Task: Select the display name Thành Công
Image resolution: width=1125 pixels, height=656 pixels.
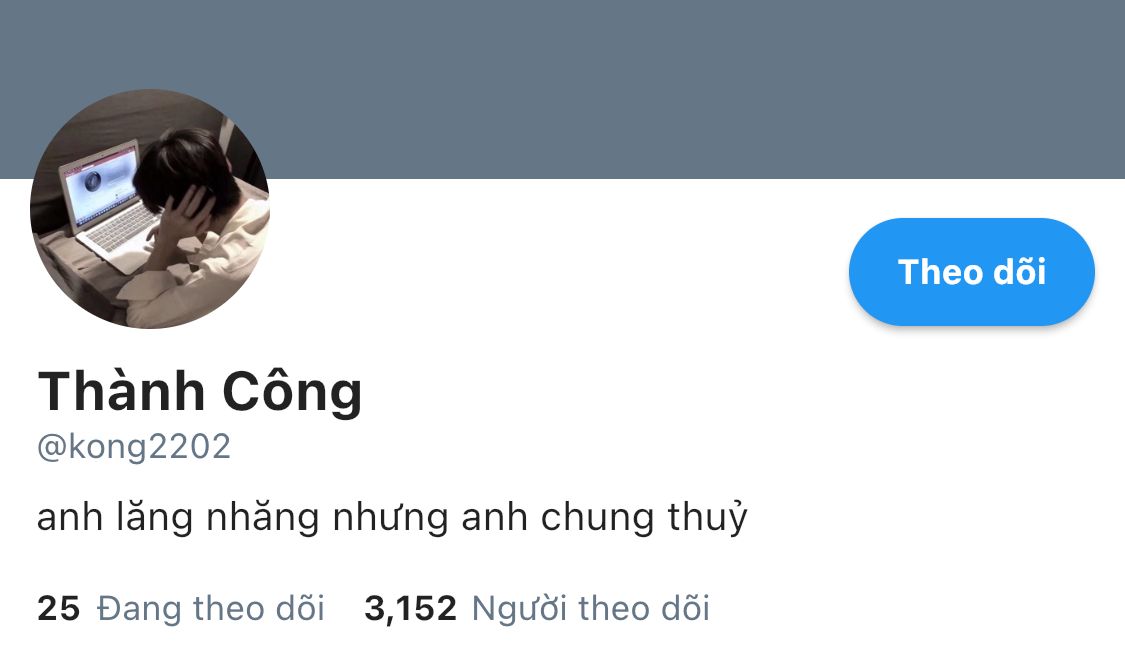Action: pos(200,392)
